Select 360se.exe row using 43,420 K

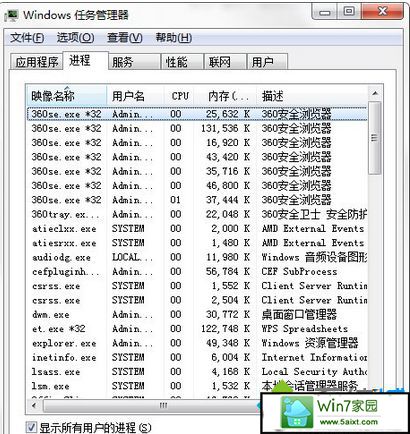(197, 157)
